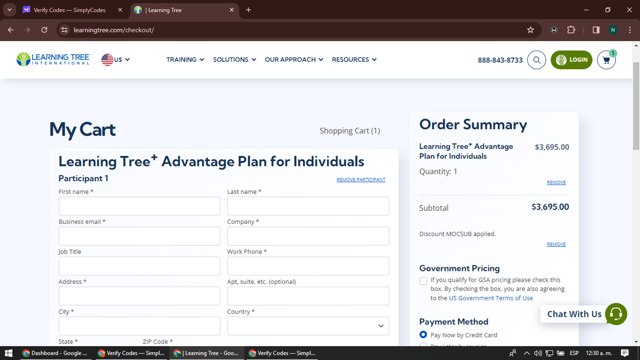Click the page vertical scrollbar thumb

click(636, 106)
